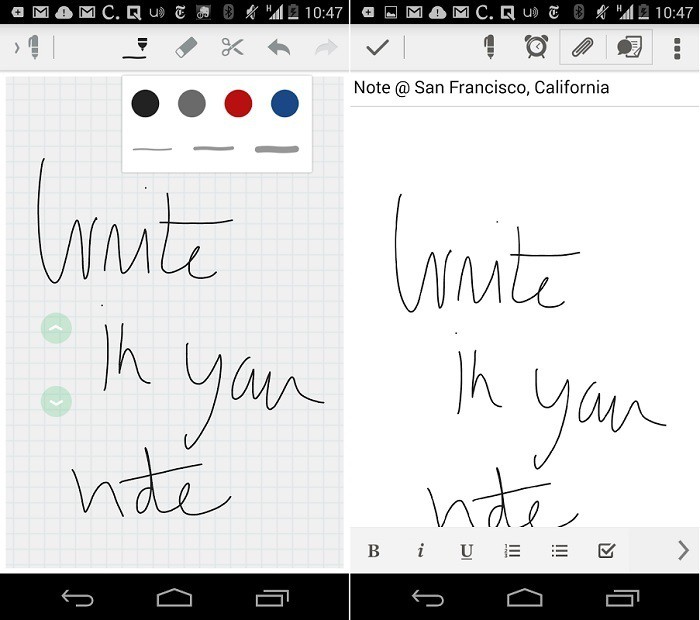Insert a numbered list
Screen dimensions: 700x620
(512, 551)
